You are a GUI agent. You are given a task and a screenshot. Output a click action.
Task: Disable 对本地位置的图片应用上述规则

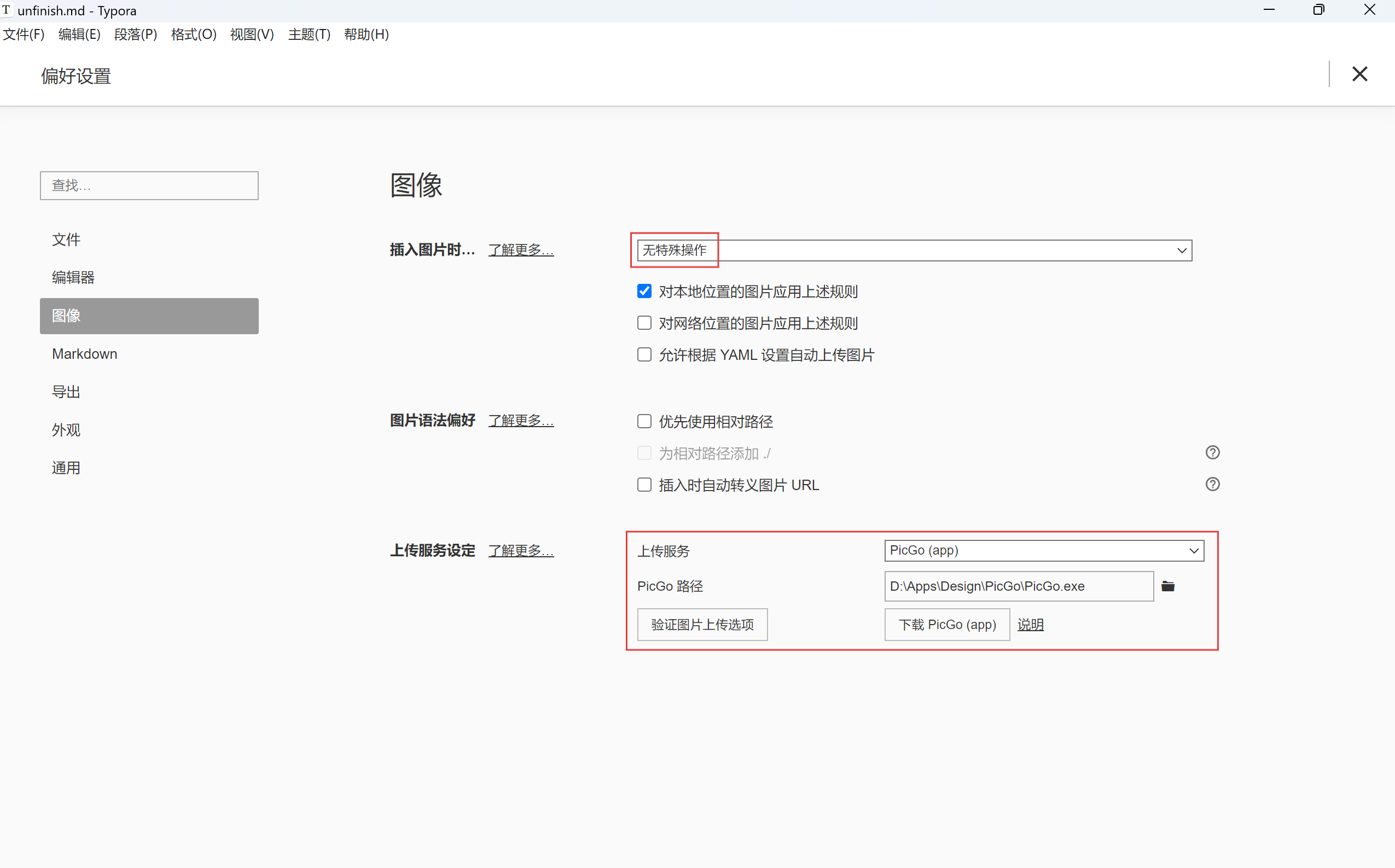coord(643,291)
